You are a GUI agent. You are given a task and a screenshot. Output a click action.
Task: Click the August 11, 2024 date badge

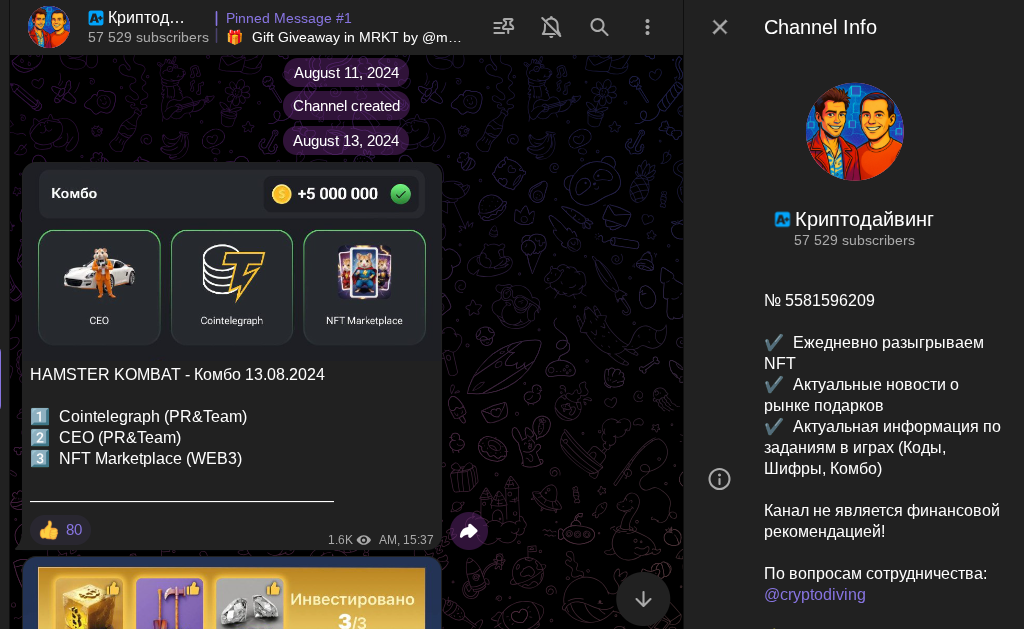tap(346, 73)
